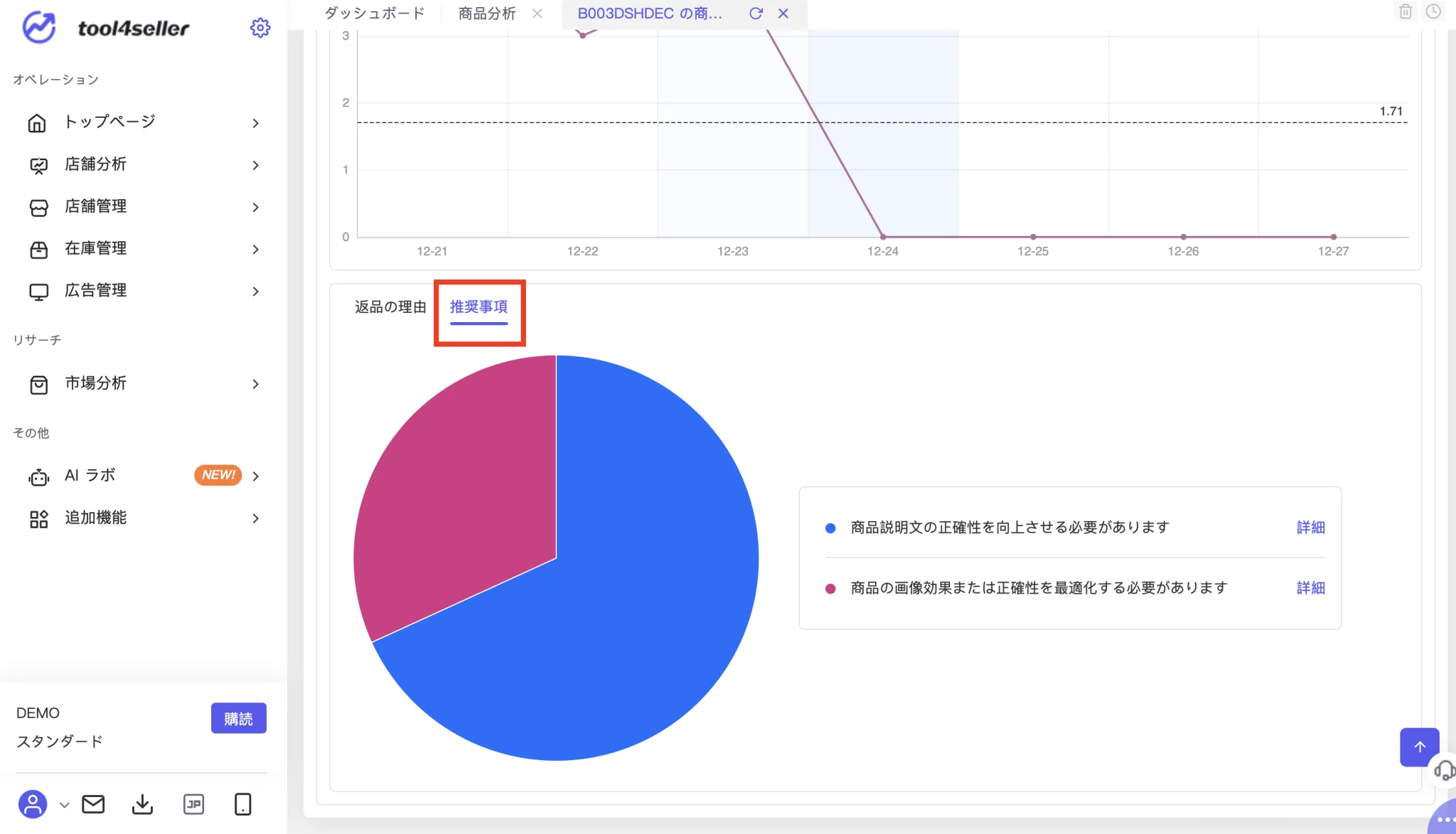Click the scroll-to-top arrow button

[x=1419, y=747]
